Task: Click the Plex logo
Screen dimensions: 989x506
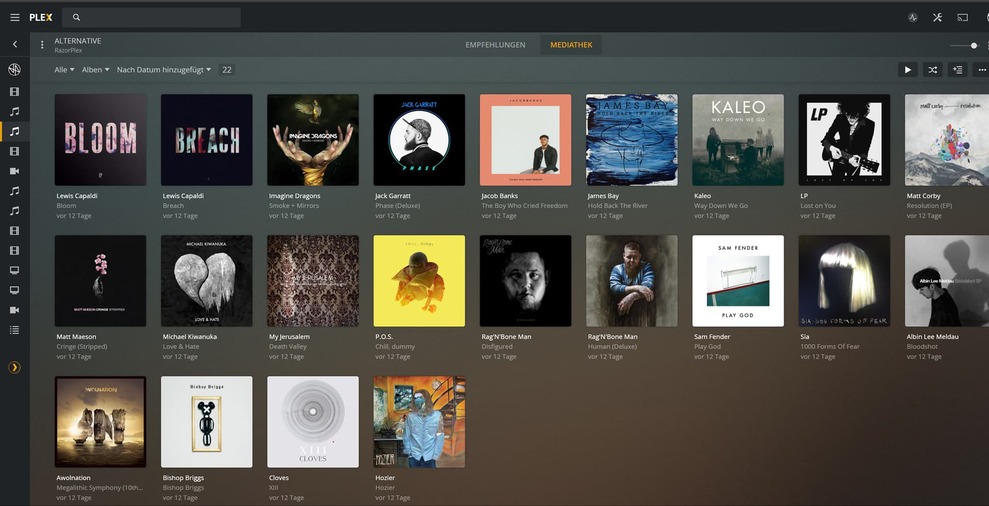Action: click(40, 18)
